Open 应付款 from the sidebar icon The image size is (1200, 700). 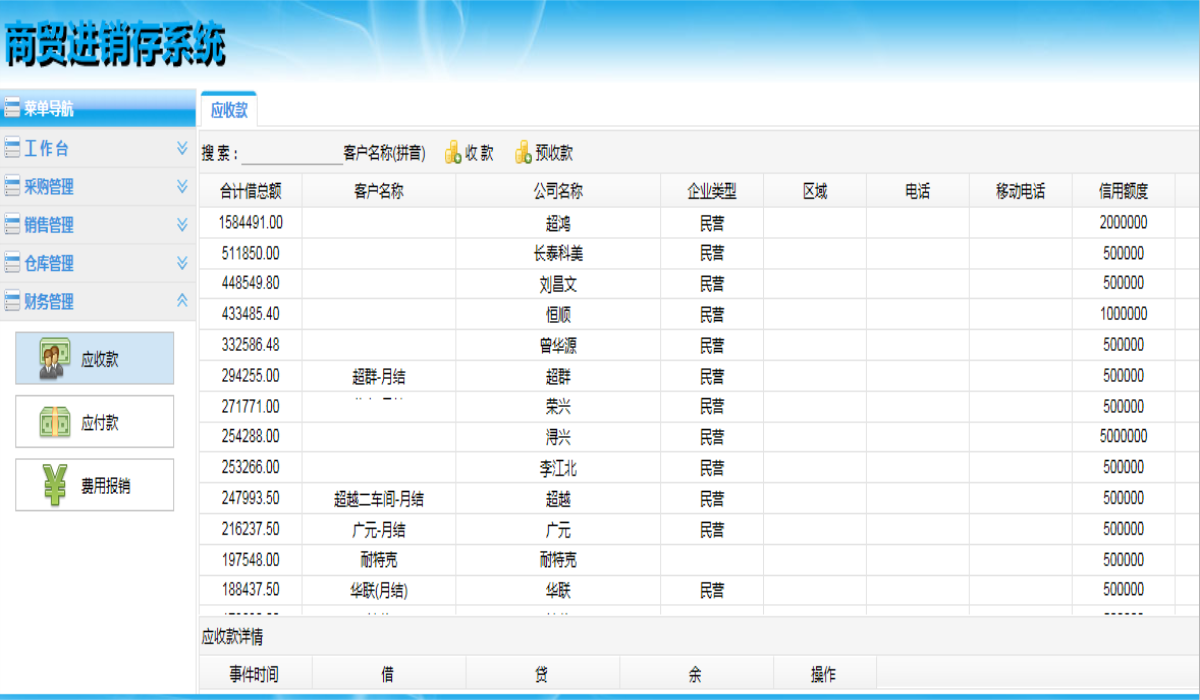point(54,422)
